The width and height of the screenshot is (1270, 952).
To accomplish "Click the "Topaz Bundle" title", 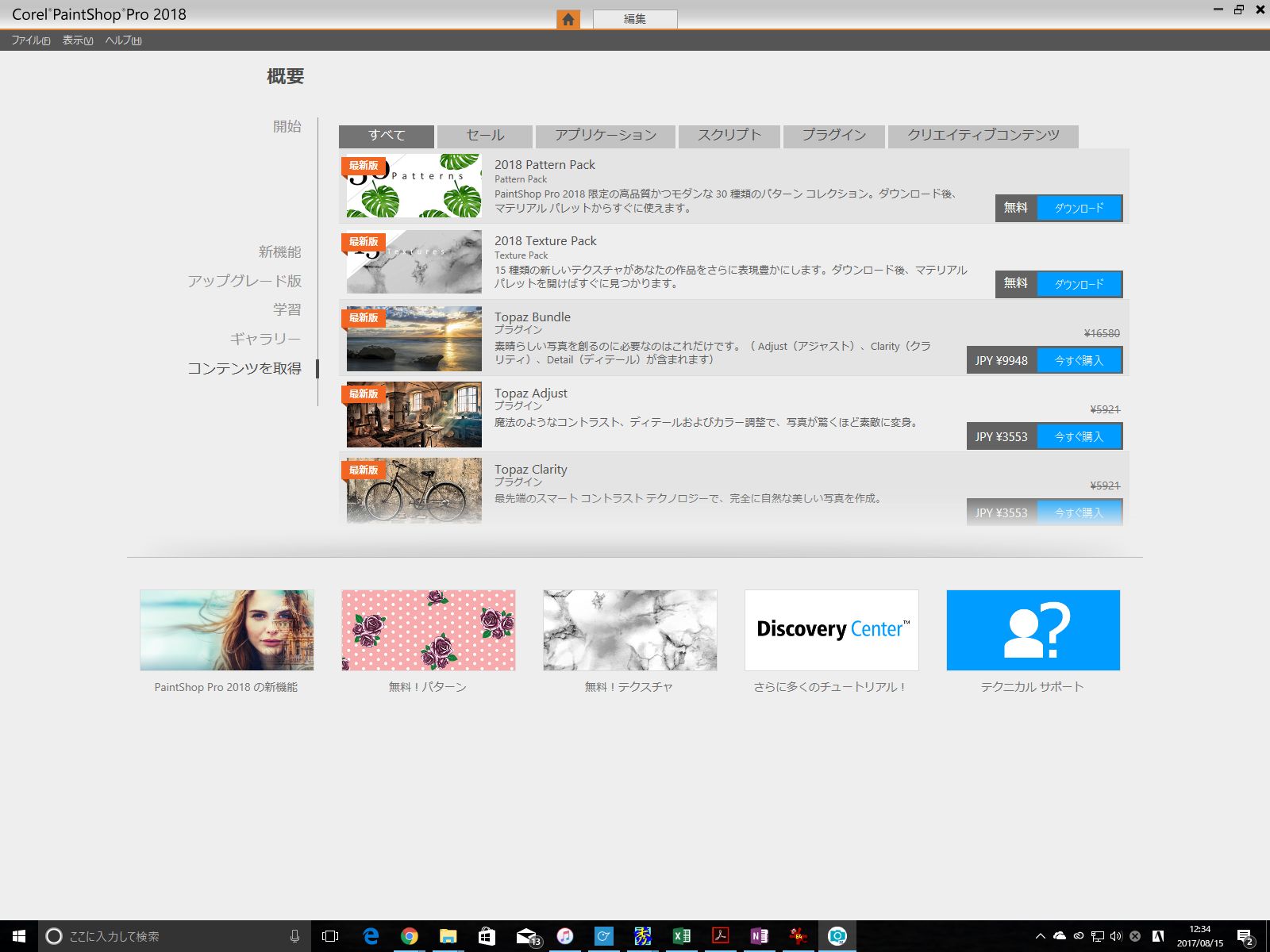I will click(533, 317).
